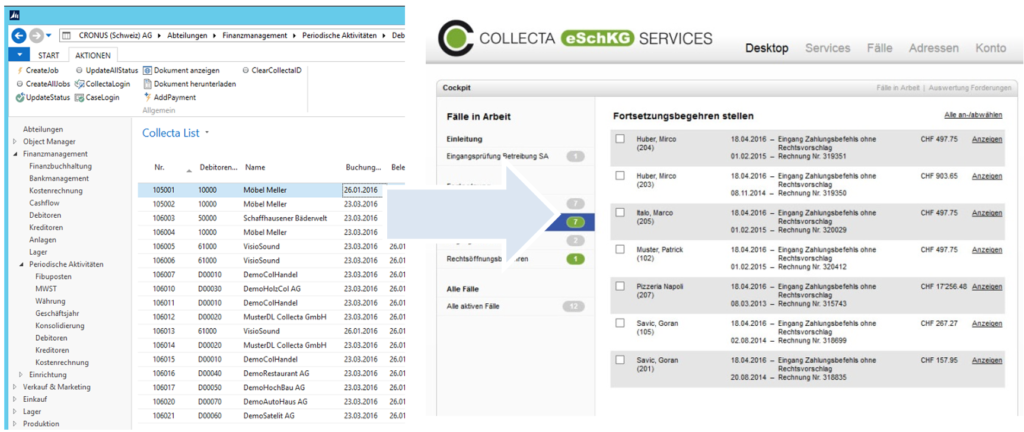
Task: Tick the checkbox for Huber, Mirco (204)
Action: [620, 139]
